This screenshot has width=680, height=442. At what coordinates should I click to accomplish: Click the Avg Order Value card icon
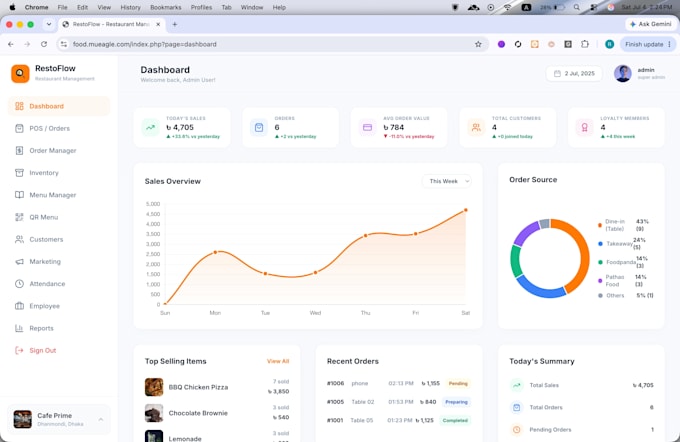coord(367,128)
